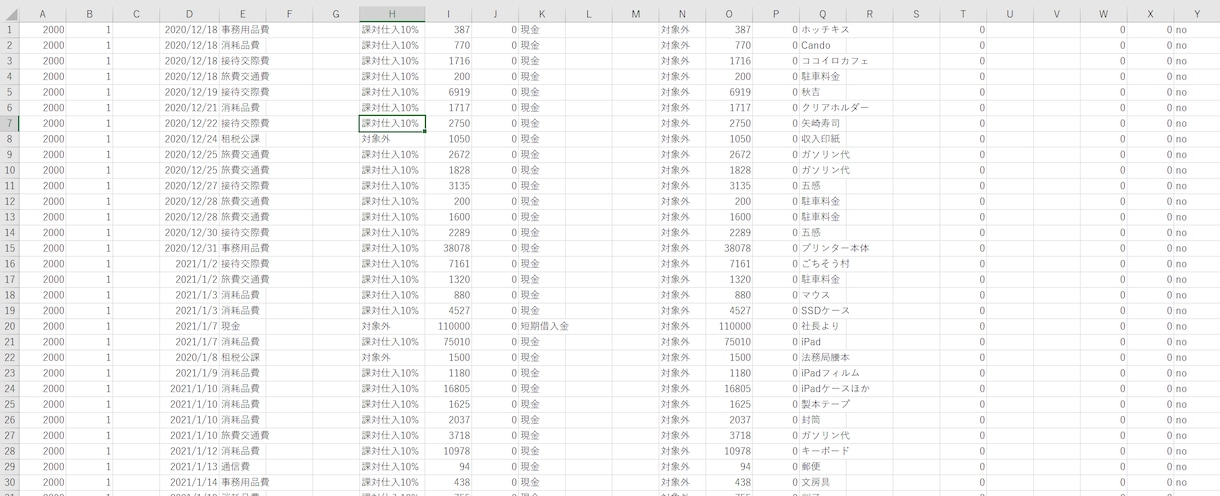The height and width of the screenshot is (496, 1220).
Task: Click date cell 2020/12/31
Action: coord(189,248)
